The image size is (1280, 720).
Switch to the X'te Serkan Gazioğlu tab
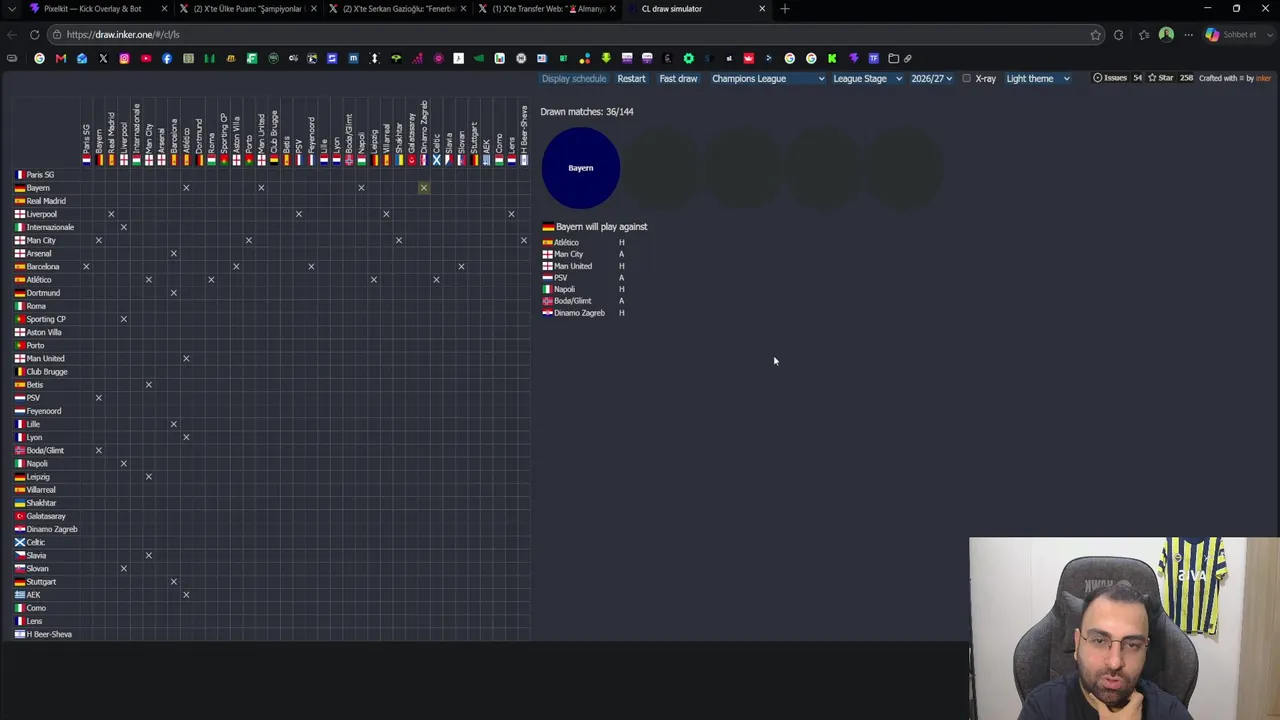point(397,9)
